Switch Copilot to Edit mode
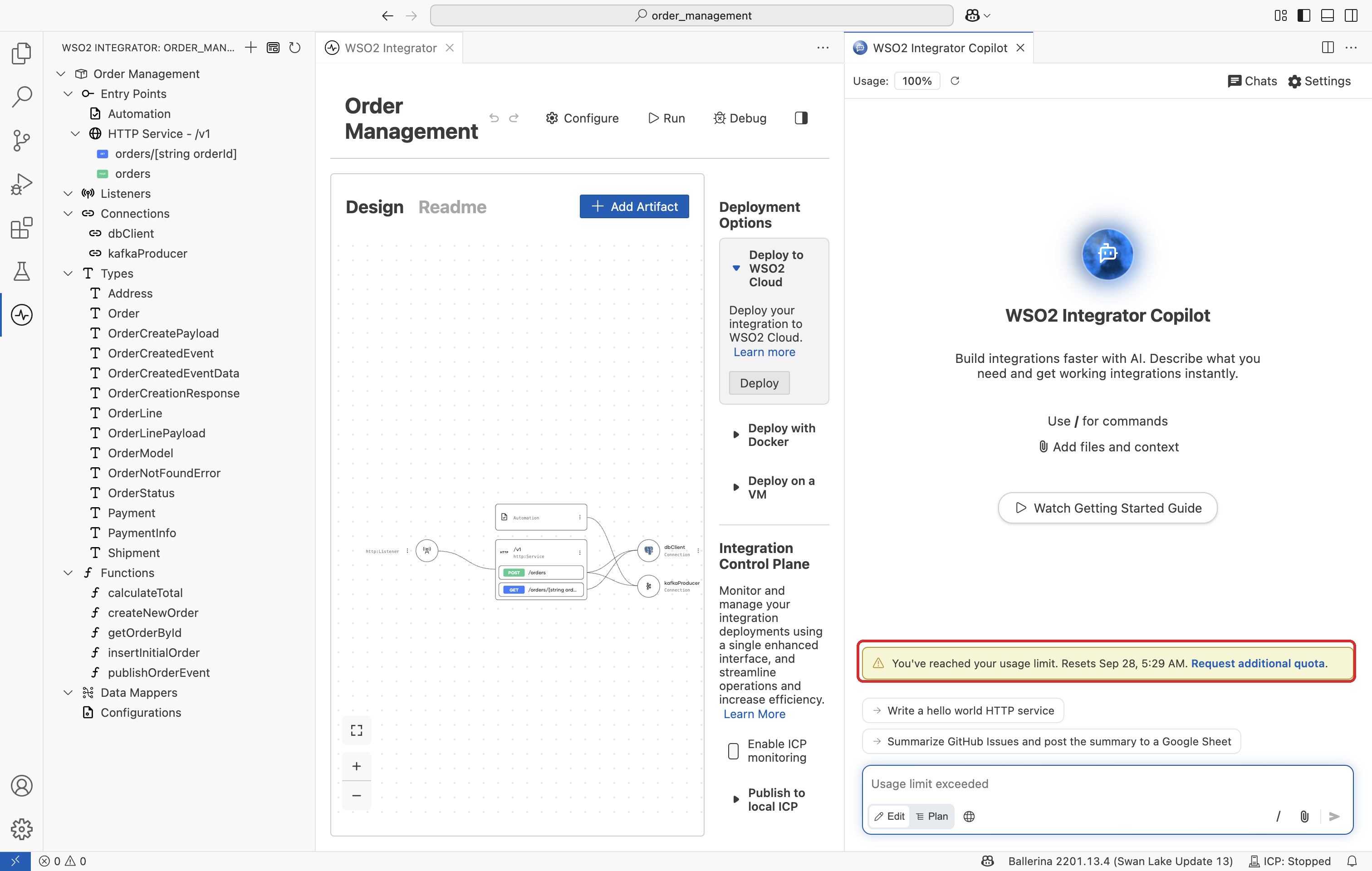1372x871 pixels. tap(889, 816)
